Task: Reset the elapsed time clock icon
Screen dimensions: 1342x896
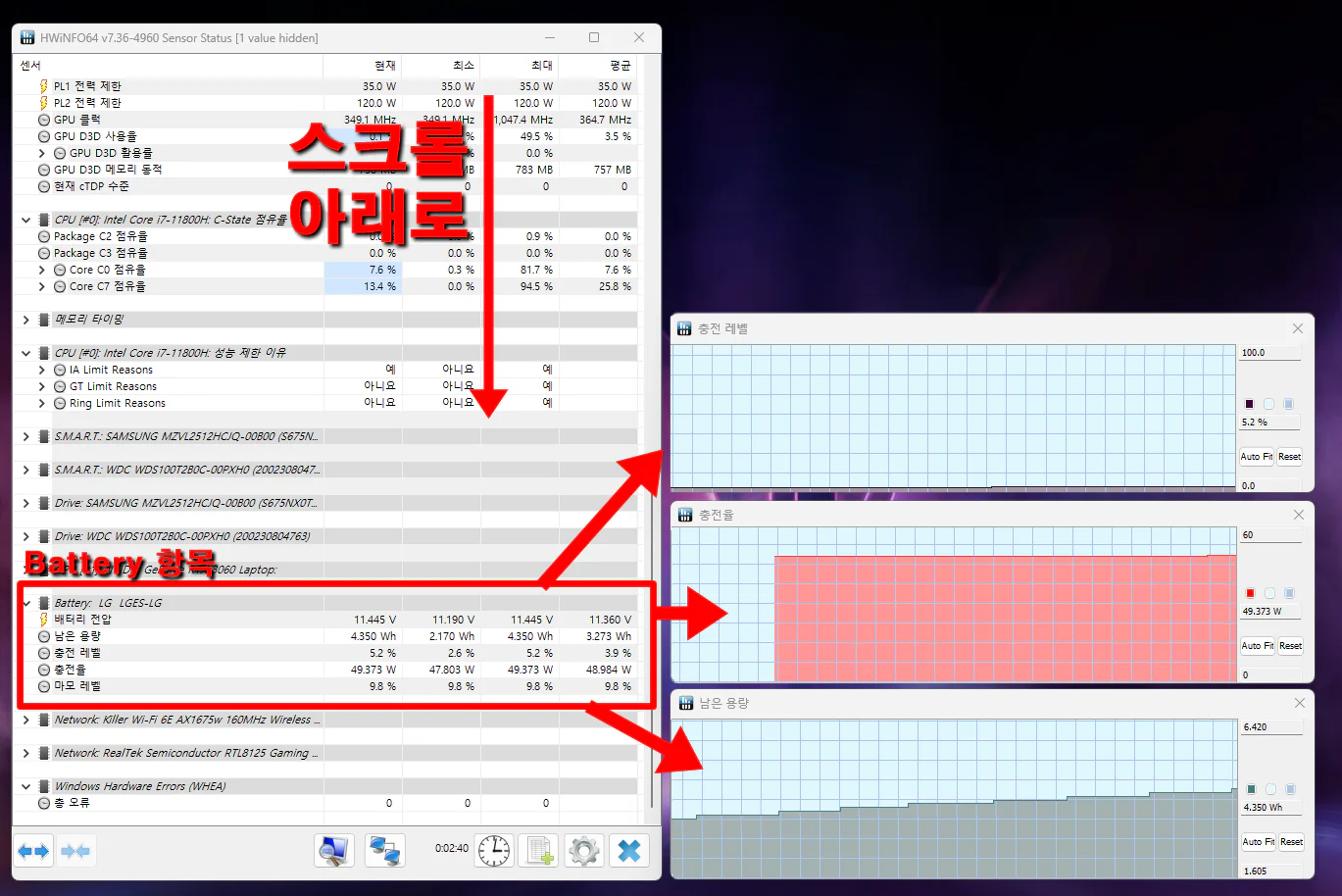Action: [494, 850]
